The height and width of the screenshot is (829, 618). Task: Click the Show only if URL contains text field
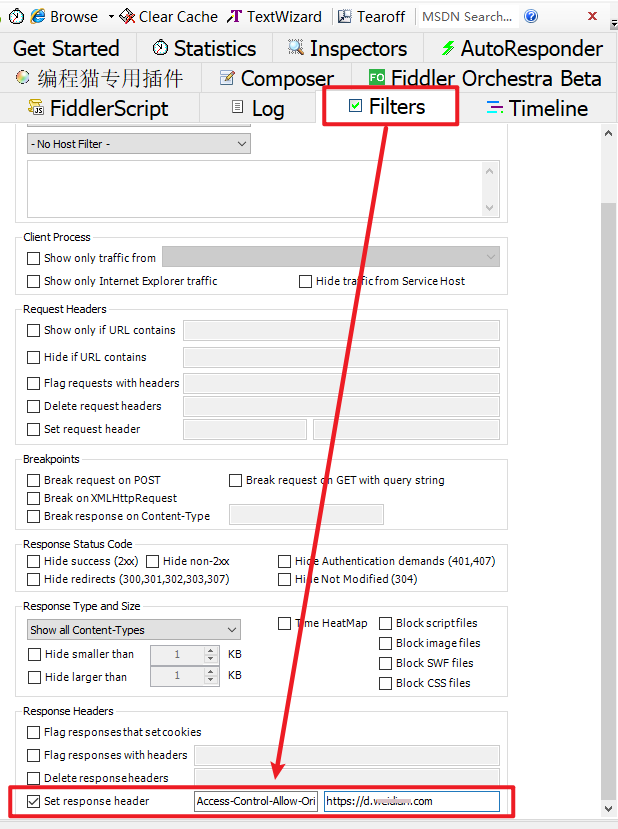341,330
